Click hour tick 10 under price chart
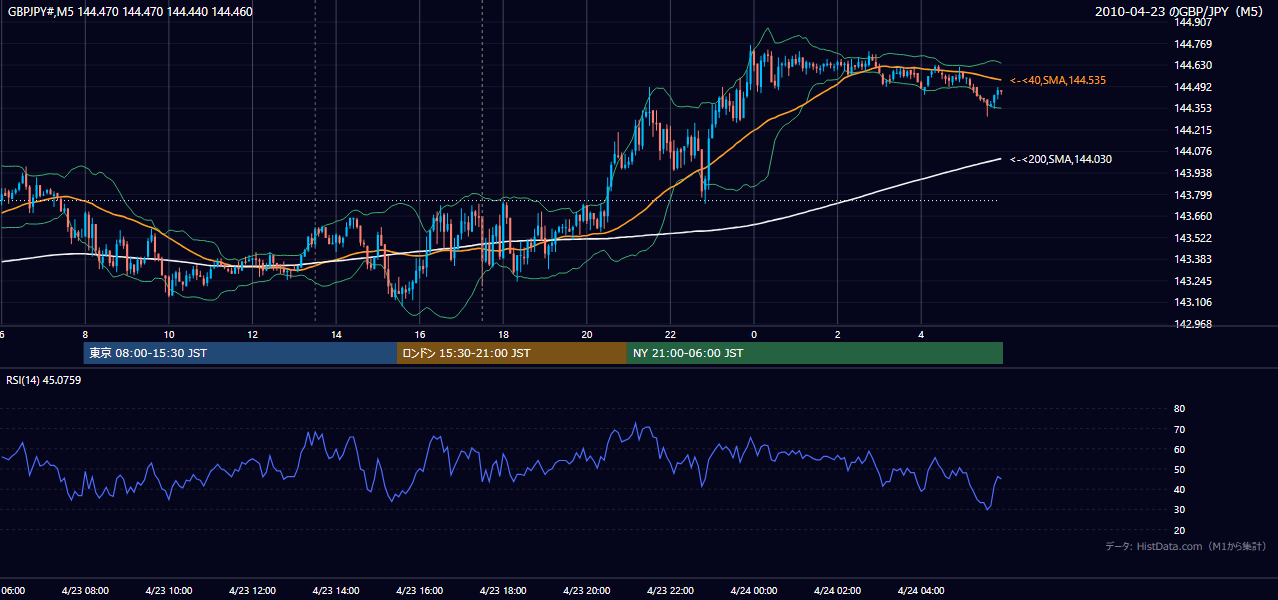 tap(169, 334)
